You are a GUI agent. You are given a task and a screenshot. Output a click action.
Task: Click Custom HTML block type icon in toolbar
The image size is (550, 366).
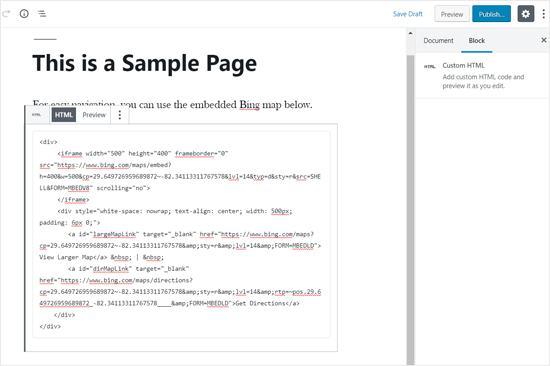pyautogui.click(x=36, y=115)
